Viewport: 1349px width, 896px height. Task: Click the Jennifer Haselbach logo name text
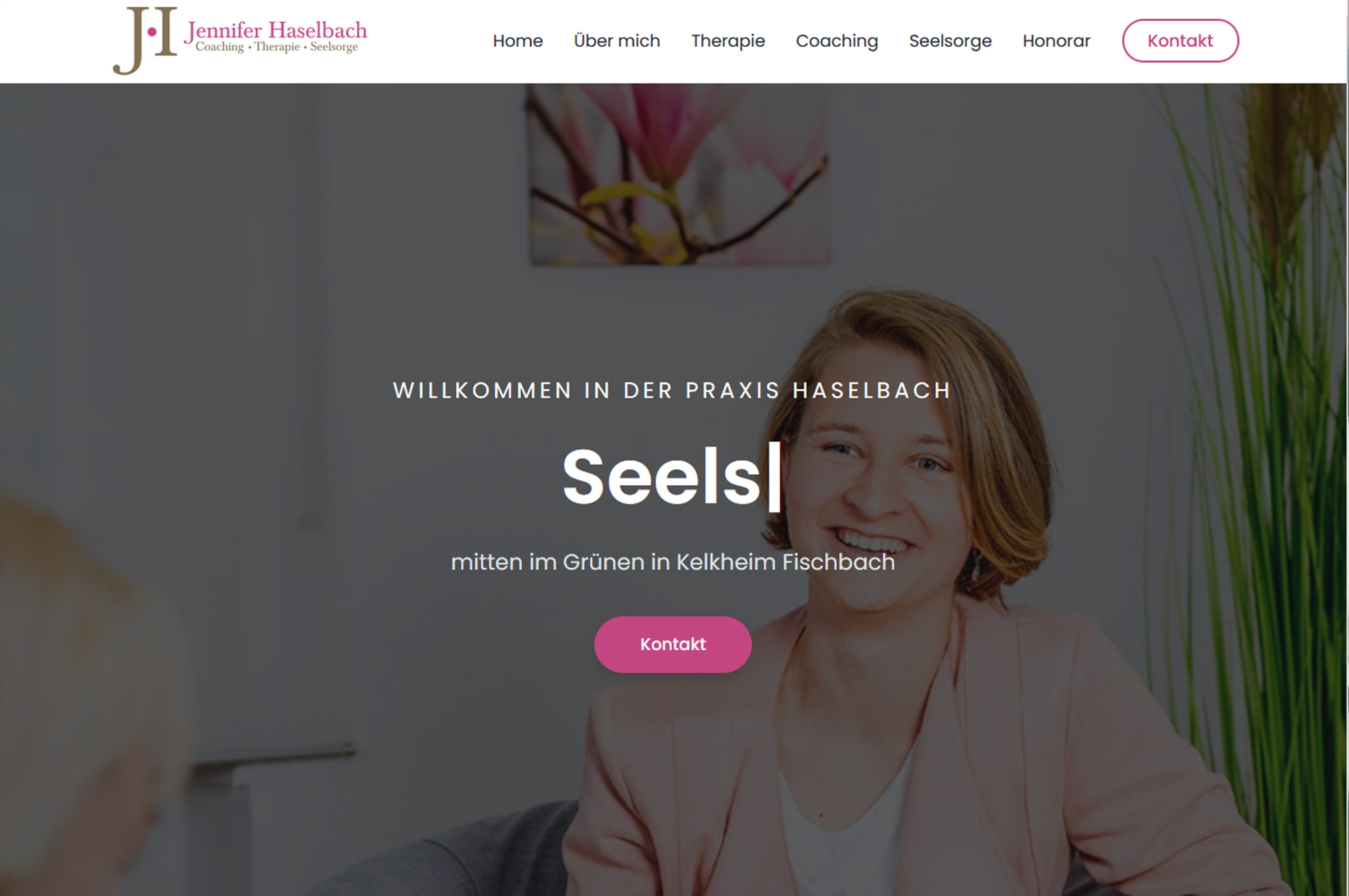click(276, 30)
